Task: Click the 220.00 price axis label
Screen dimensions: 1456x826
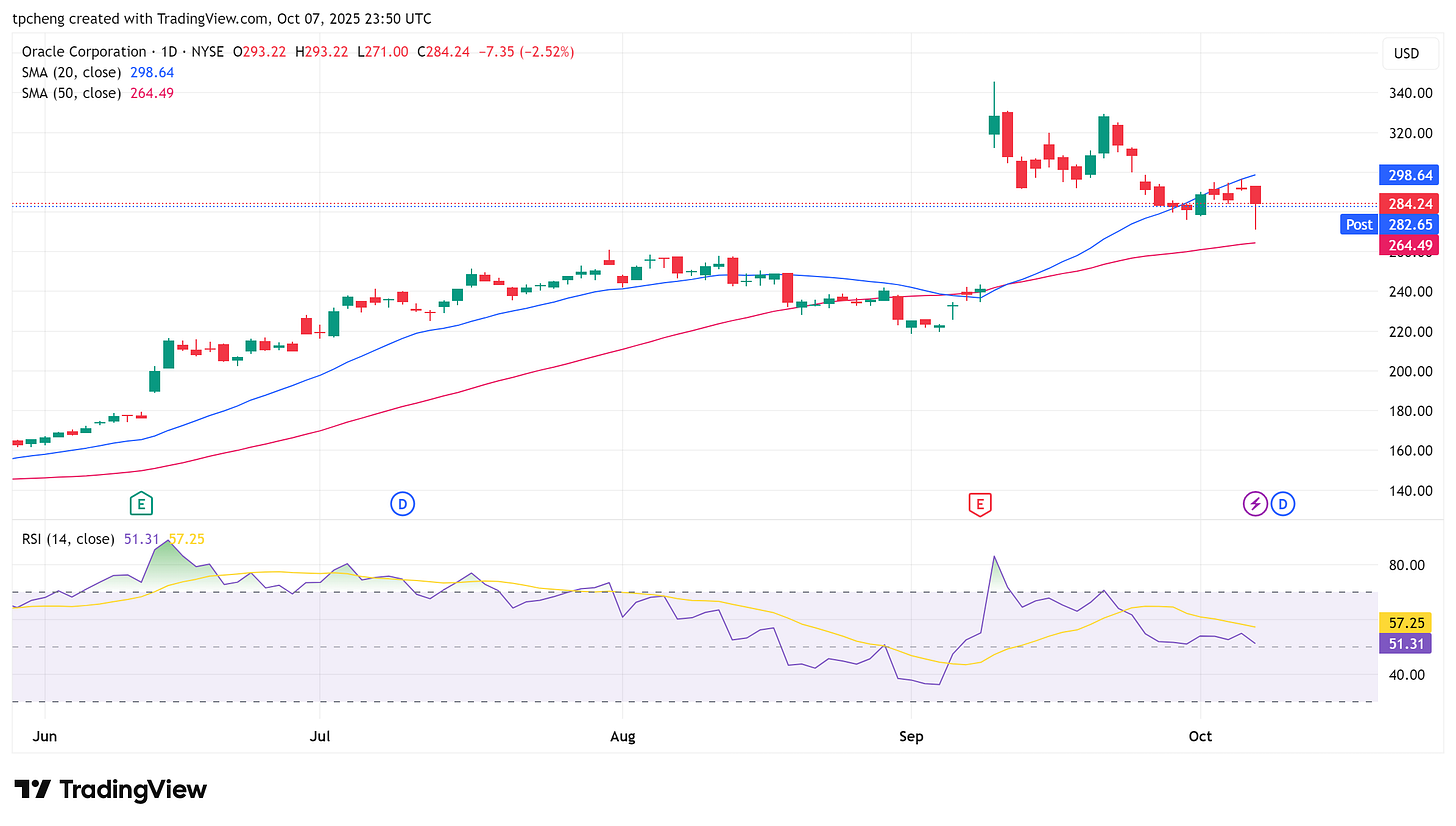Action: [1409, 332]
